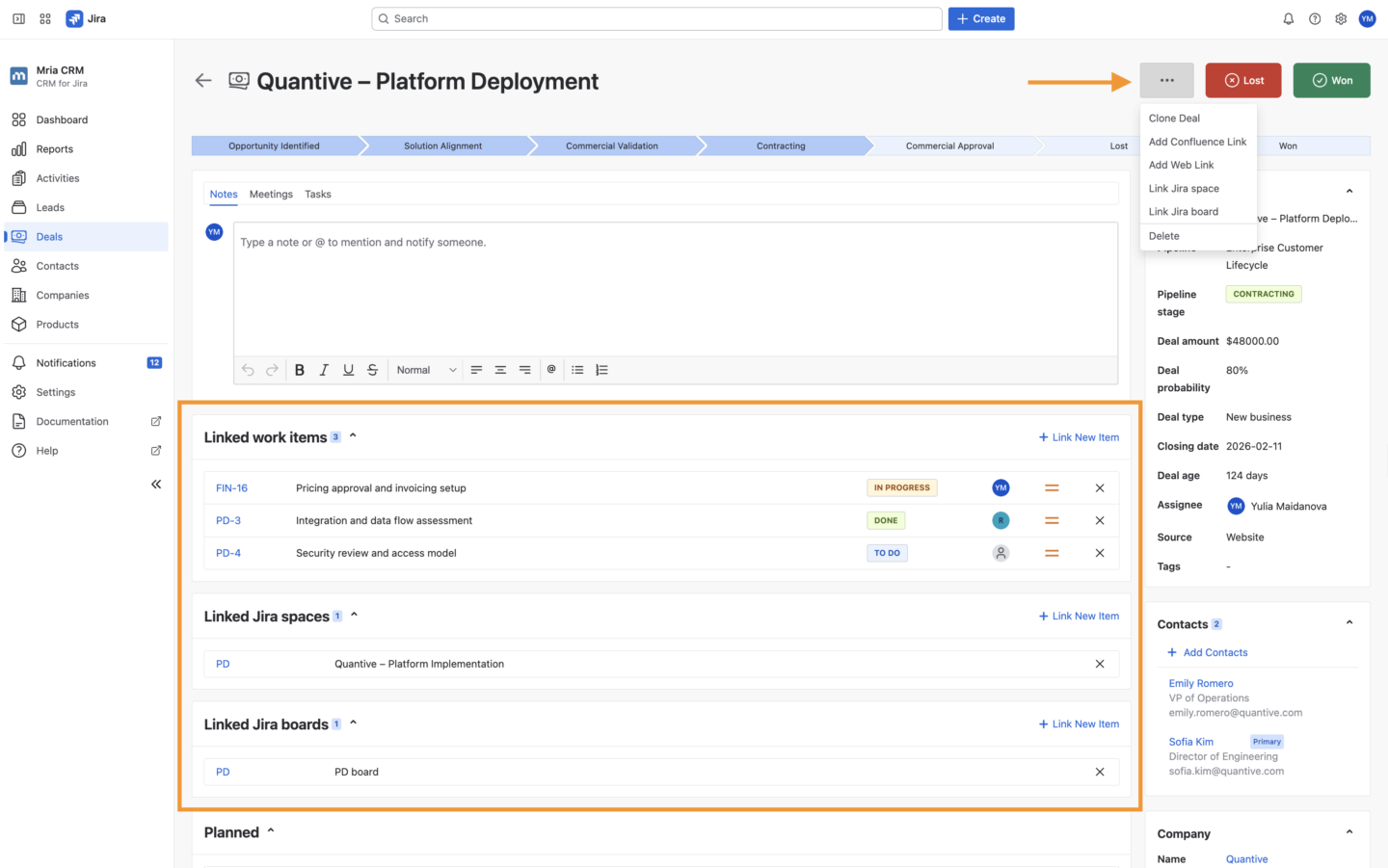This screenshot has width=1388, height=868.
Task: Open the @ mention tool
Action: coord(550,369)
